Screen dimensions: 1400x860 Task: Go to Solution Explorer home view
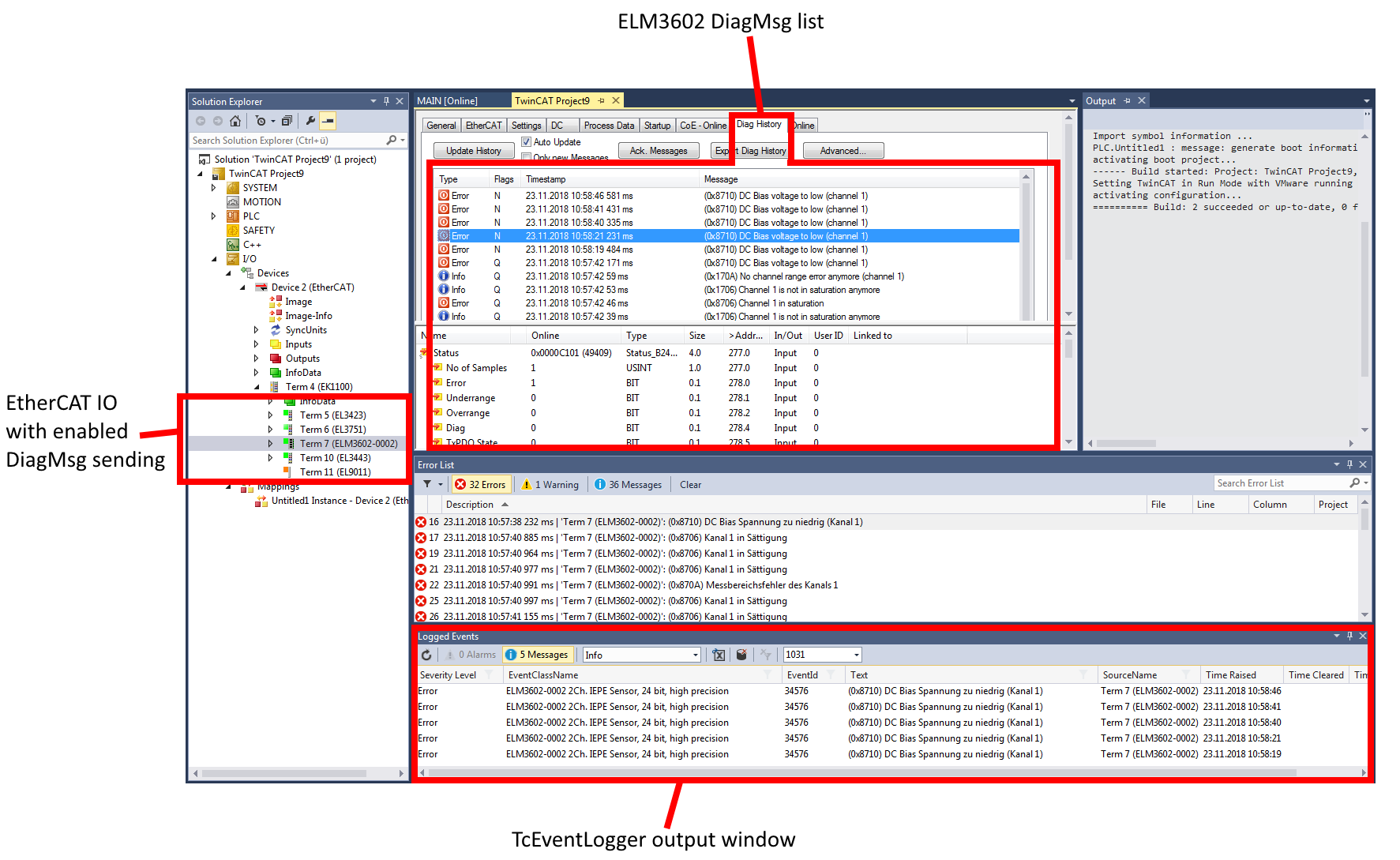click(235, 121)
